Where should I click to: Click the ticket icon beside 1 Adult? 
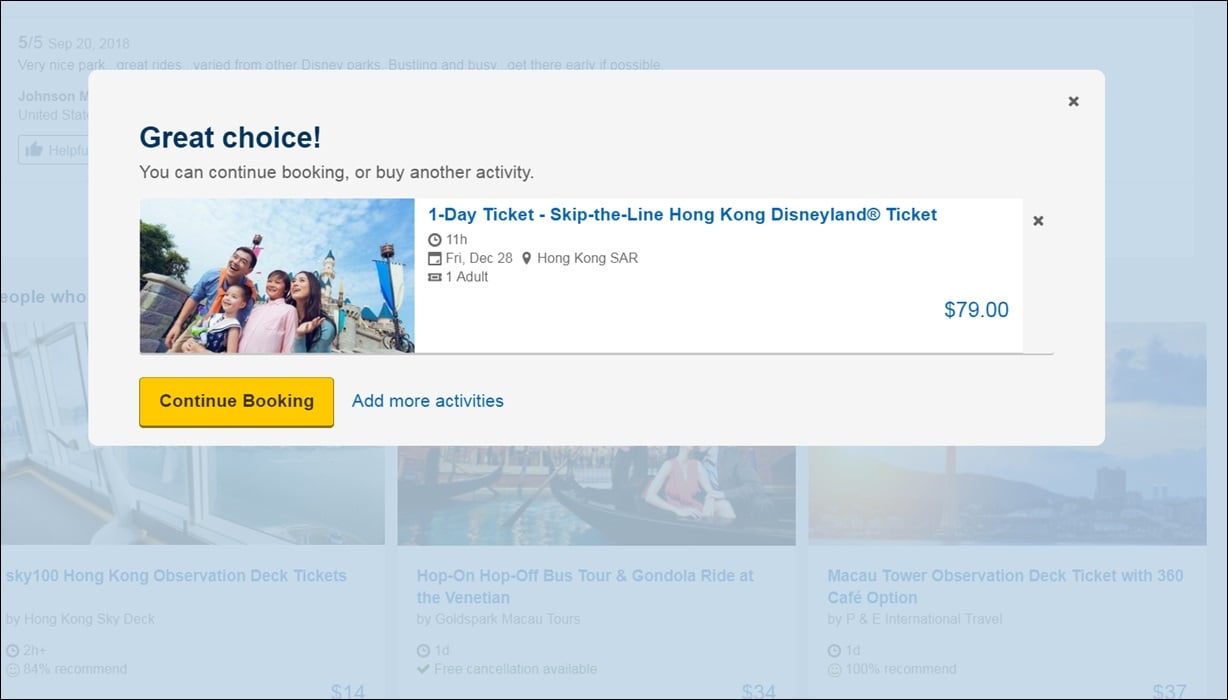pyautogui.click(x=434, y=277)
